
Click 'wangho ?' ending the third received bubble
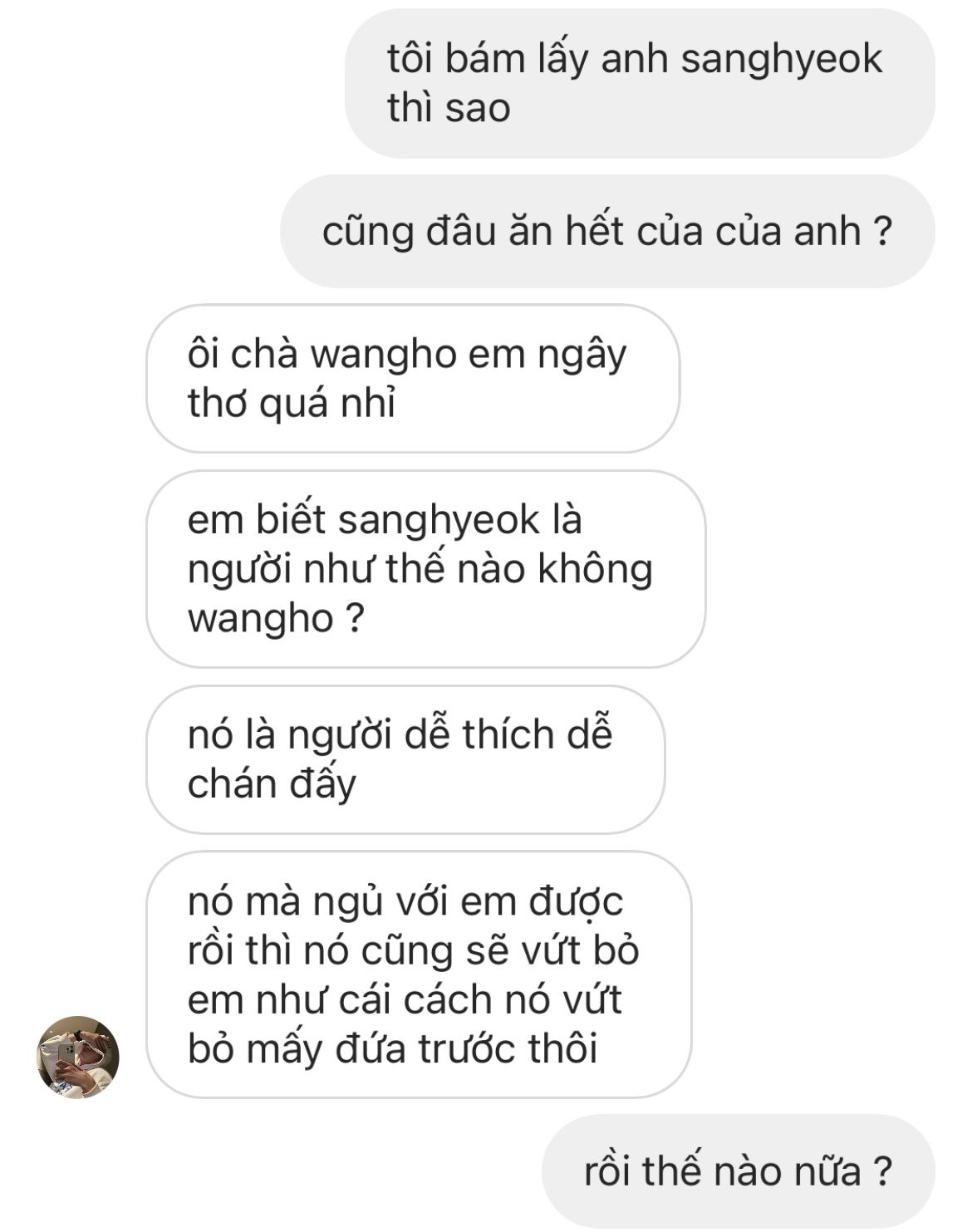click(276, 619)
